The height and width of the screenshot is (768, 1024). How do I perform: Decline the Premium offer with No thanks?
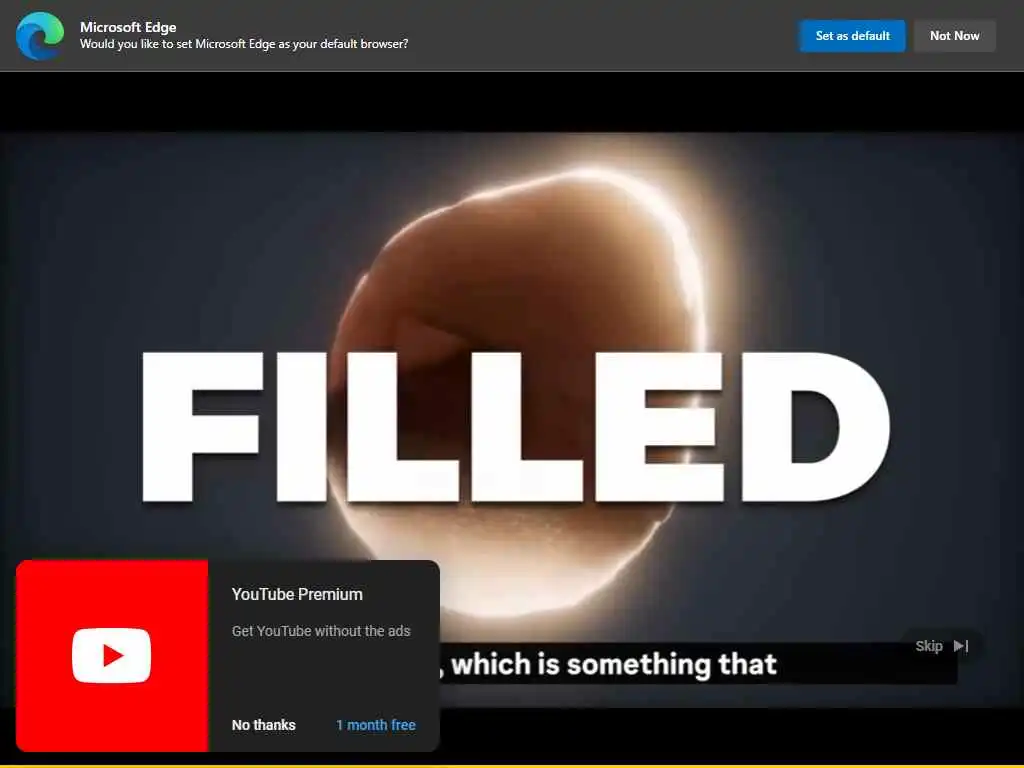(x=263, y=725)
